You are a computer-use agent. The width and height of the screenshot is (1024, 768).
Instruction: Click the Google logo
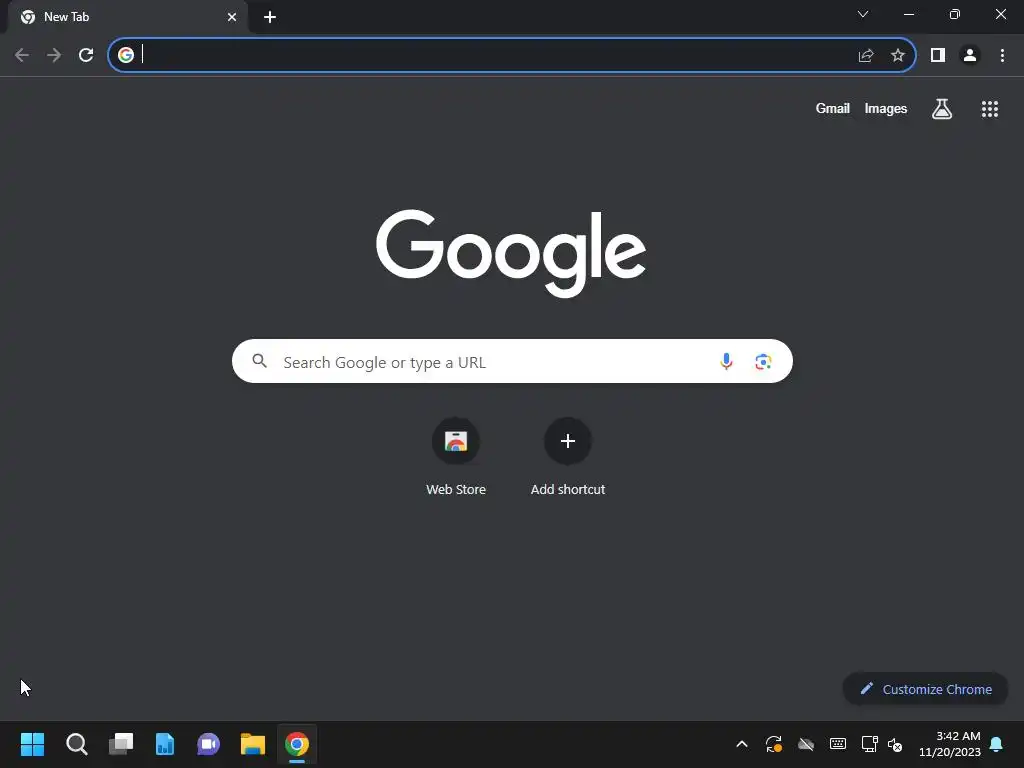click(511, 253)
